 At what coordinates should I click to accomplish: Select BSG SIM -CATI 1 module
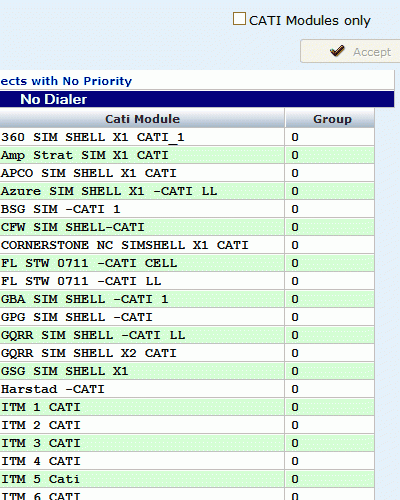click(x=187, y=209)
